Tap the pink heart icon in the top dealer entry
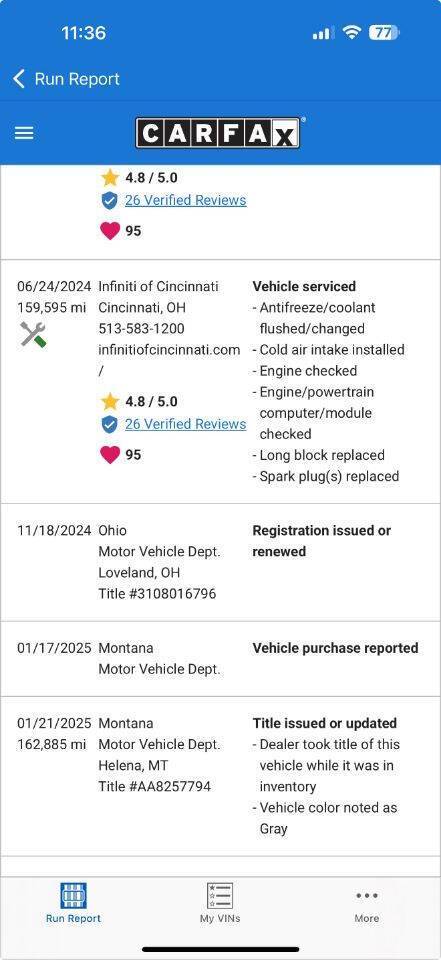 (x=110, y=231)
